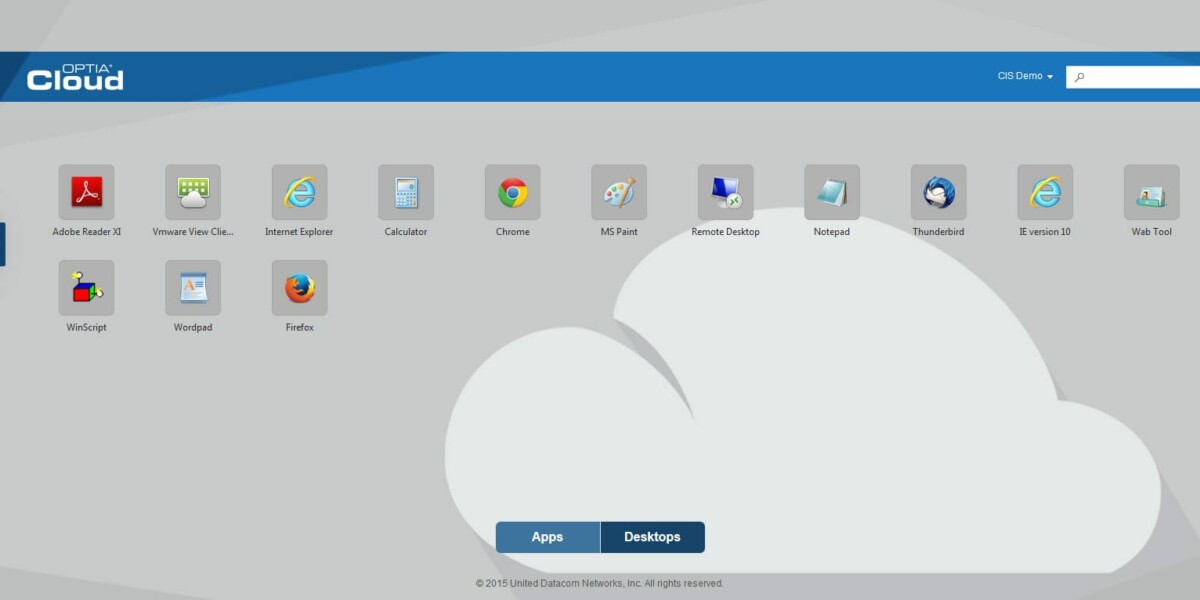Screen dimensions: 1200x600
Task: Click the Notepad text label
Action: click(x=832, y=232)
